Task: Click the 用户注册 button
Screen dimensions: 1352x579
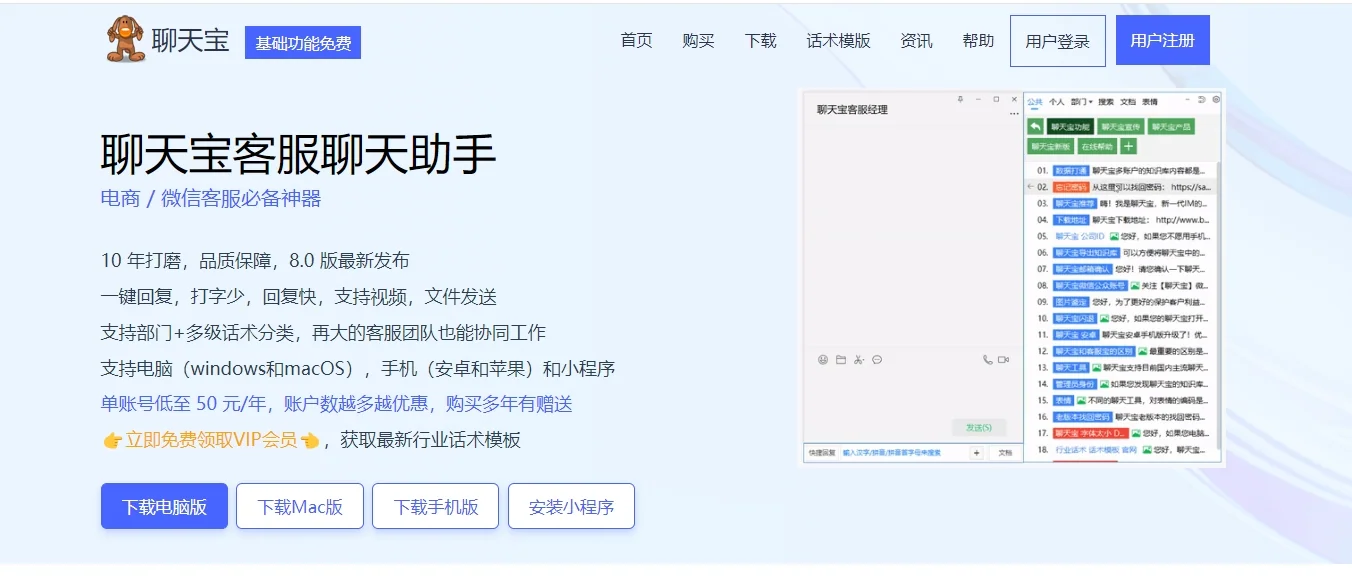Action: point(1163,40)
